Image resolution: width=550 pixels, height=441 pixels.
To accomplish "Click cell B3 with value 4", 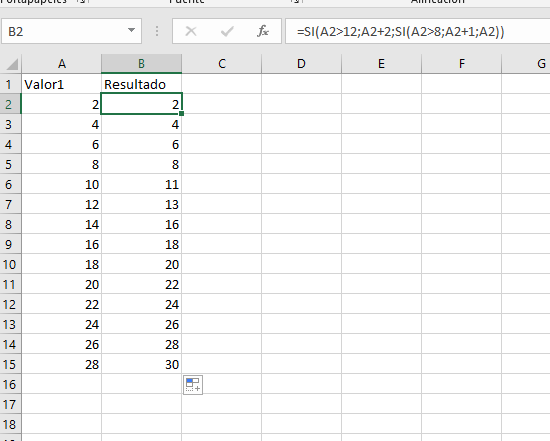I will tap(141, 124).
